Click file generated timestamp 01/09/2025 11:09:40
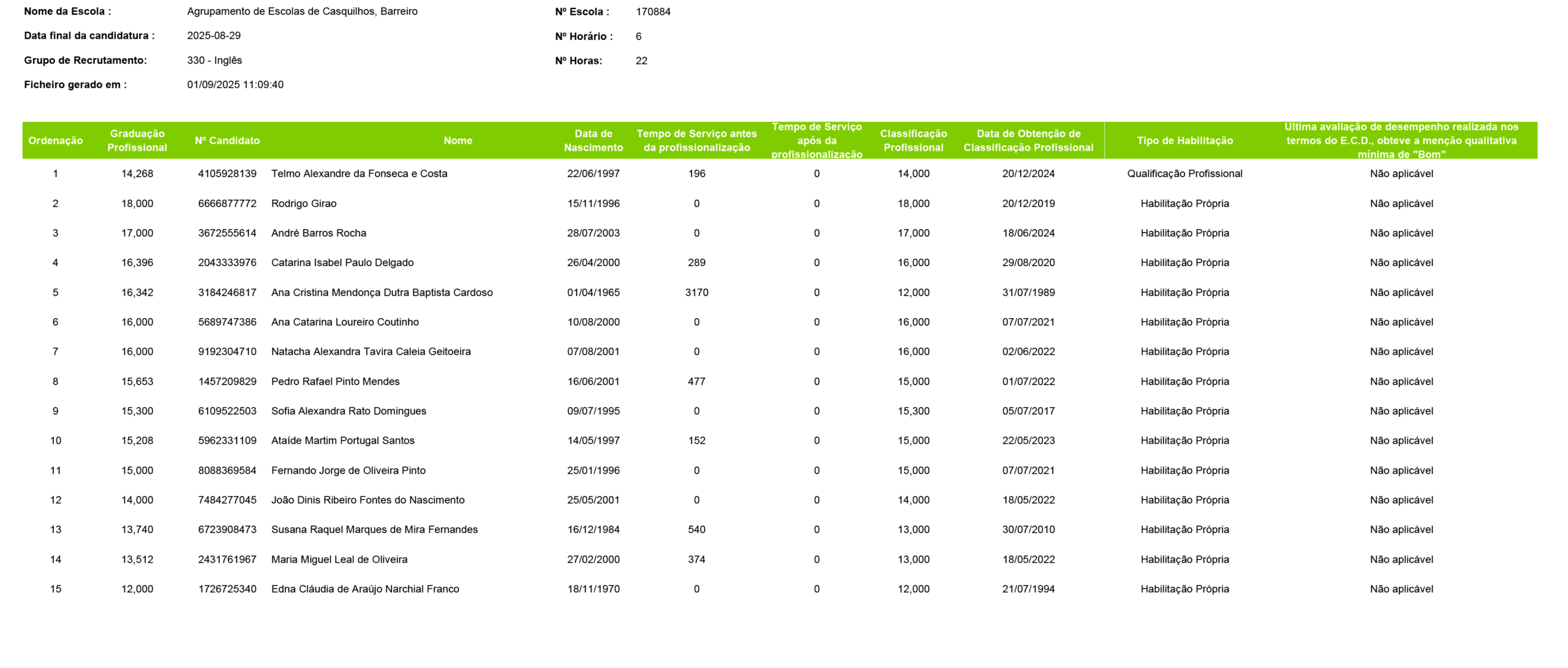This screenshot has height=668, width=1568. click(x=235, y=85)
